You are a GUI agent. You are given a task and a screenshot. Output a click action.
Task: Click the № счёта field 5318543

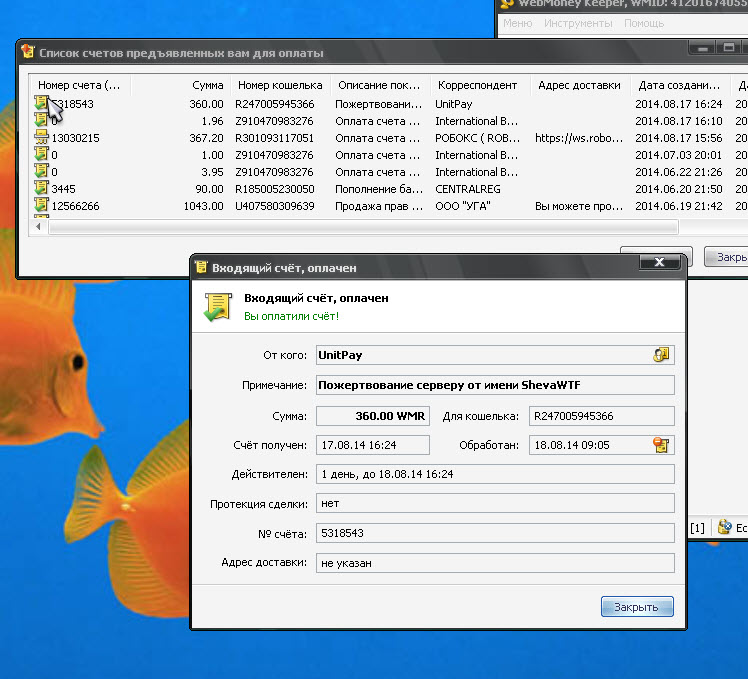click(495, 533)
